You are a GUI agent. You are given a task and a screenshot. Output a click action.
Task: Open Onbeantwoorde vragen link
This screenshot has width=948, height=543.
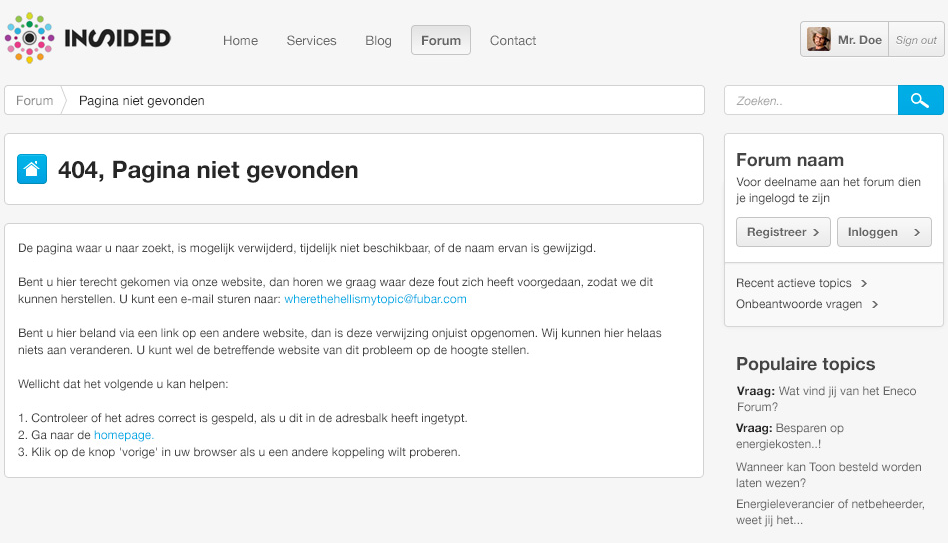[x=807, y=304]
